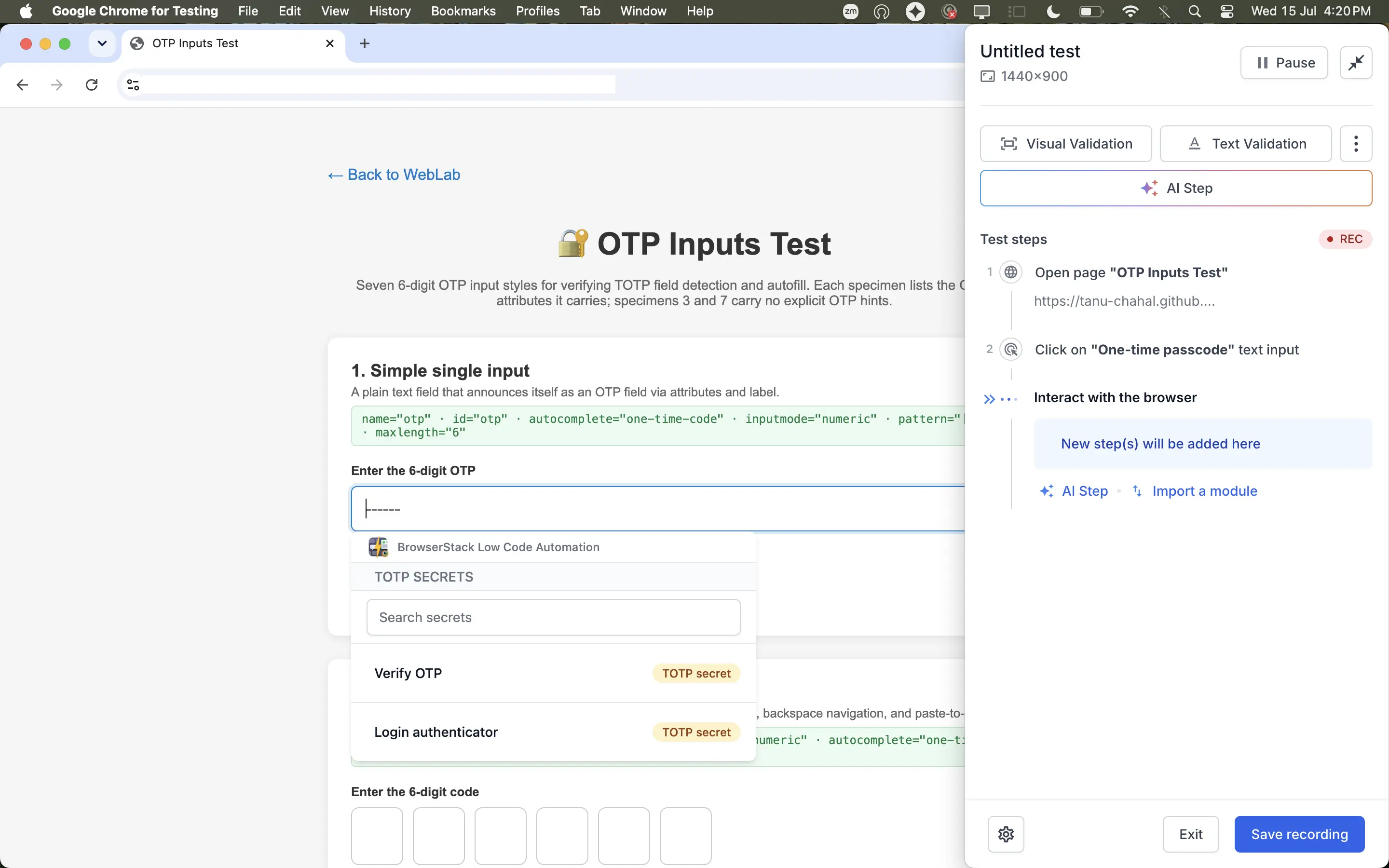1389x868 pixels.
Task: Add a Text Validation step
Action: pos(1245,144)
